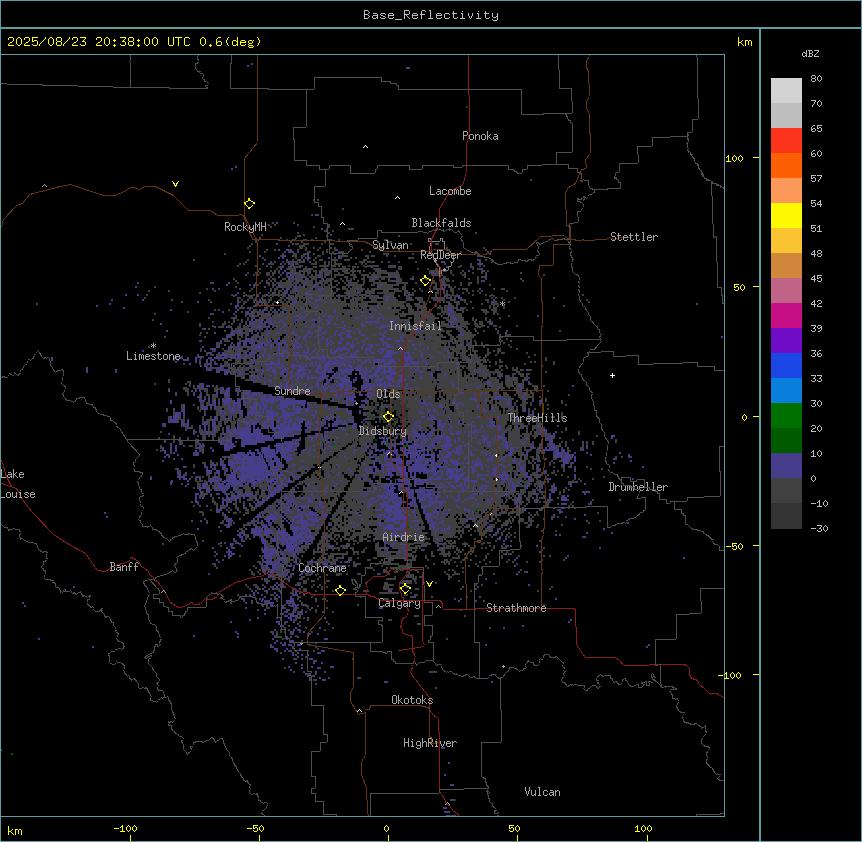Image resolution: width=862 pixels, height=842 pixels.
Task: Click the RockyMH map label
Action: pos(245,227)
